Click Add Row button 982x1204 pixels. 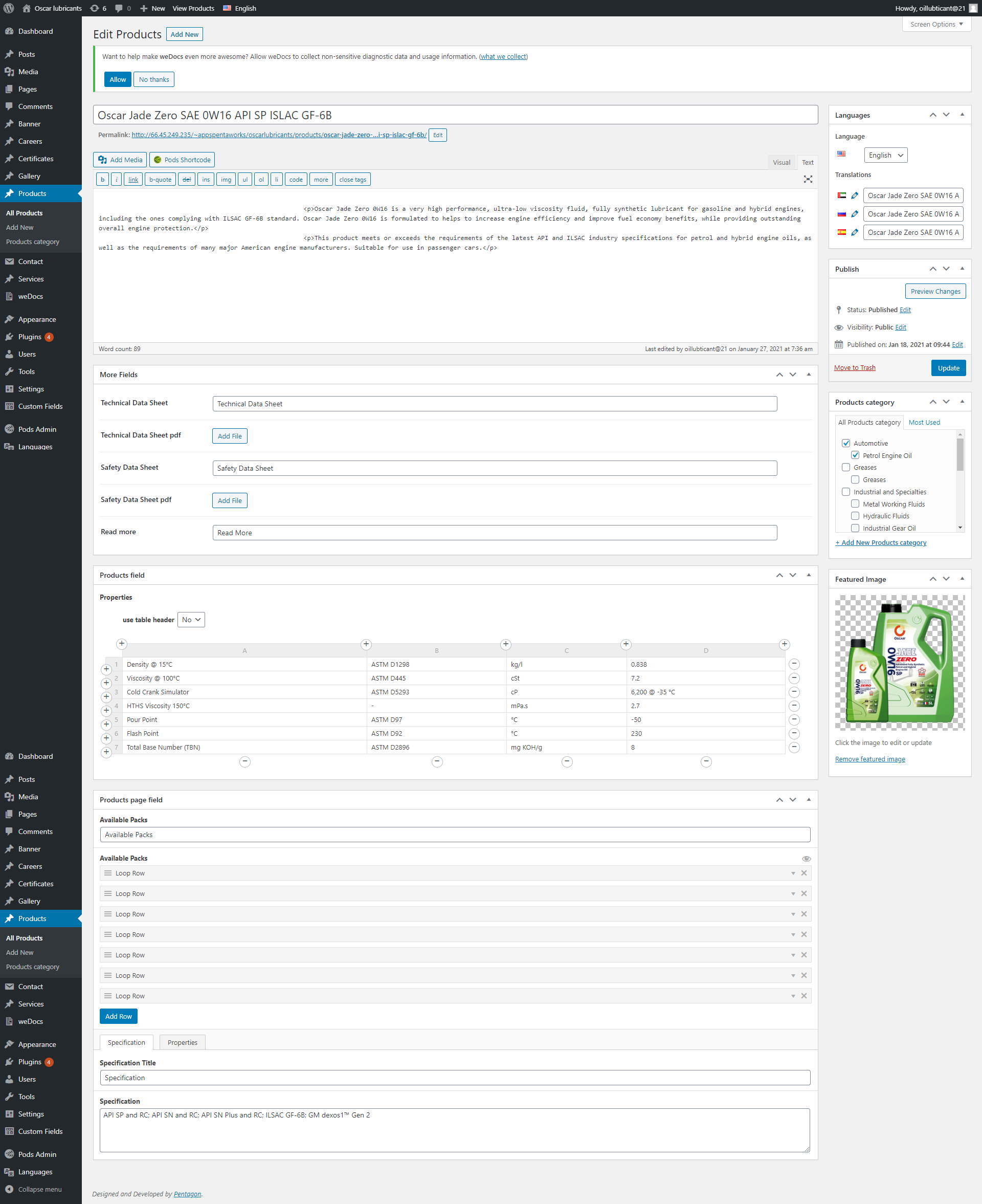pyautogui.click(x=118, y=1016)
